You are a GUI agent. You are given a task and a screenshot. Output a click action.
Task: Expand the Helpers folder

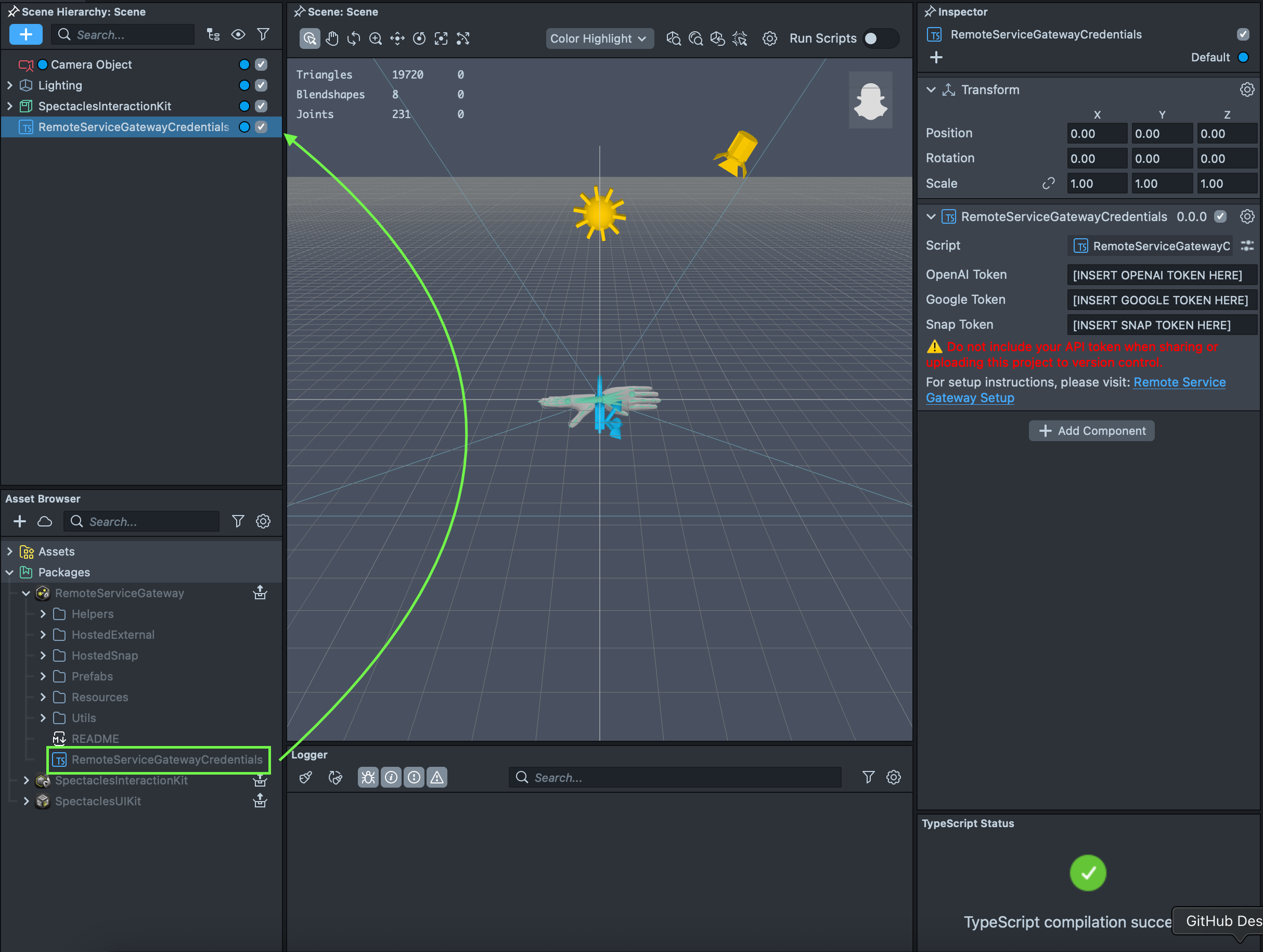pyautogui.click(x=43, y=614)
